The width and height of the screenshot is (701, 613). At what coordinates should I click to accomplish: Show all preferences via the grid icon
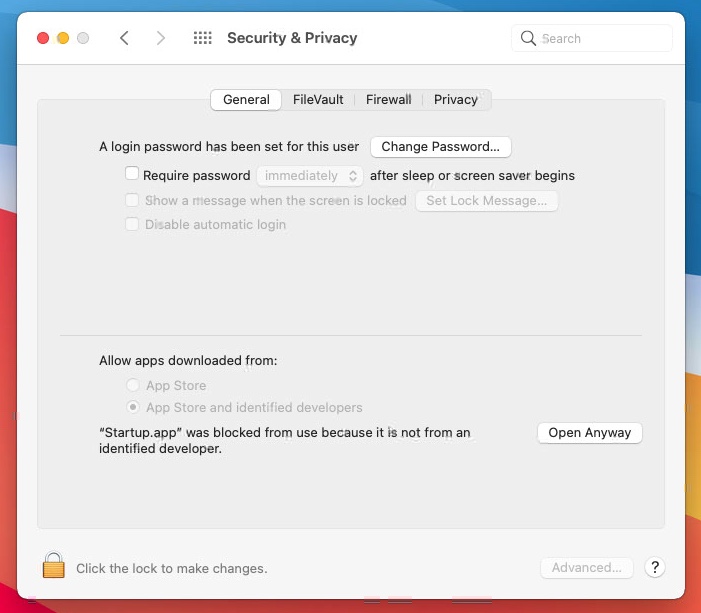203,38
